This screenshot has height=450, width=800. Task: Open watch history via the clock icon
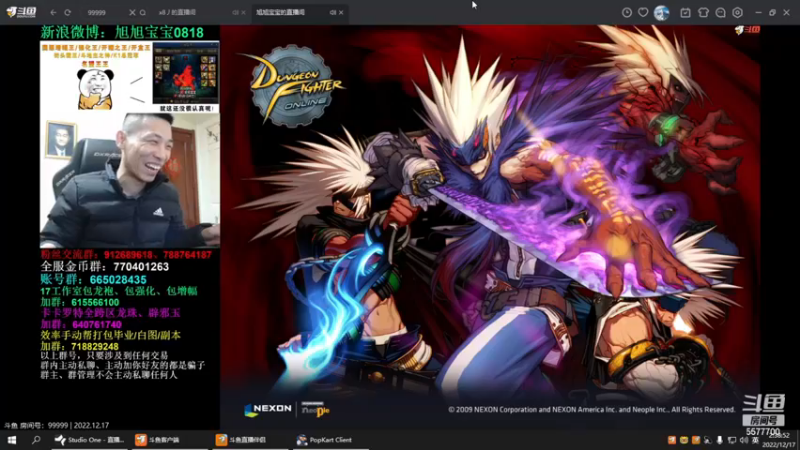(x=627, y=12)
